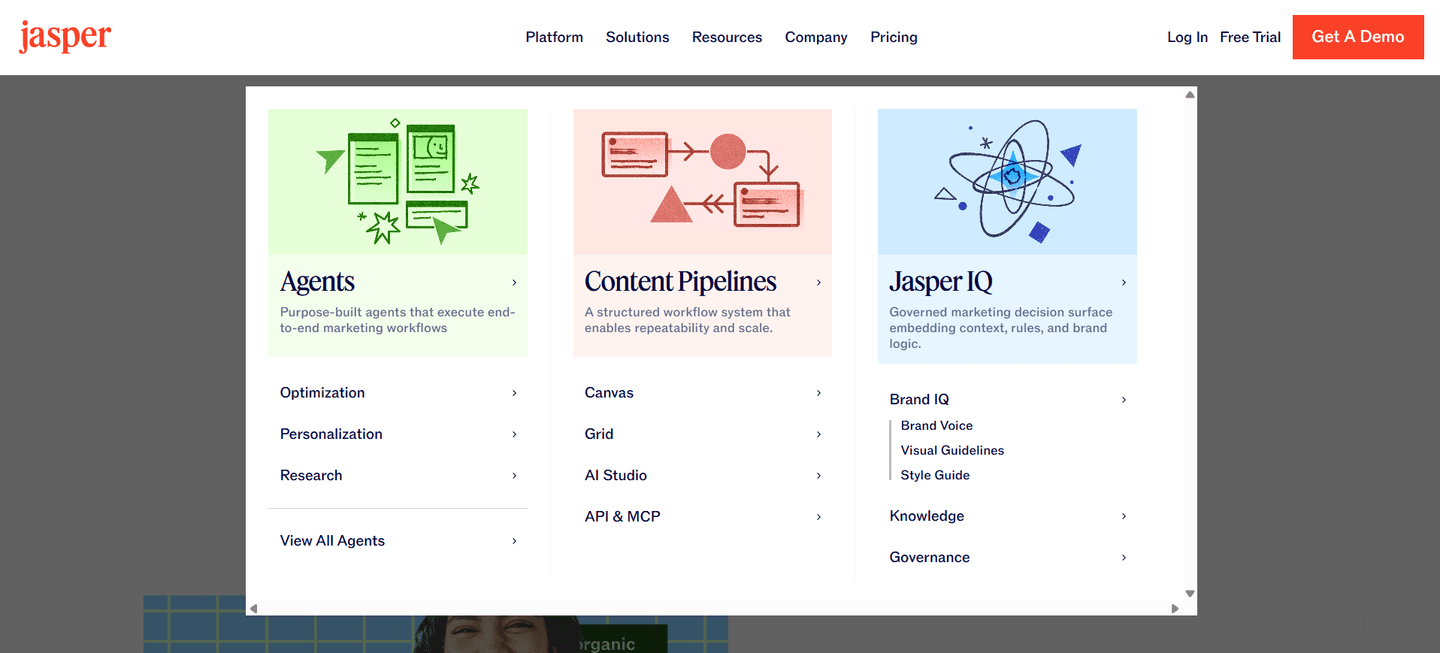Click the dropdown panel scroll-up arrow
This screenshot has width=1440, height=653.
coord(1190,95)
